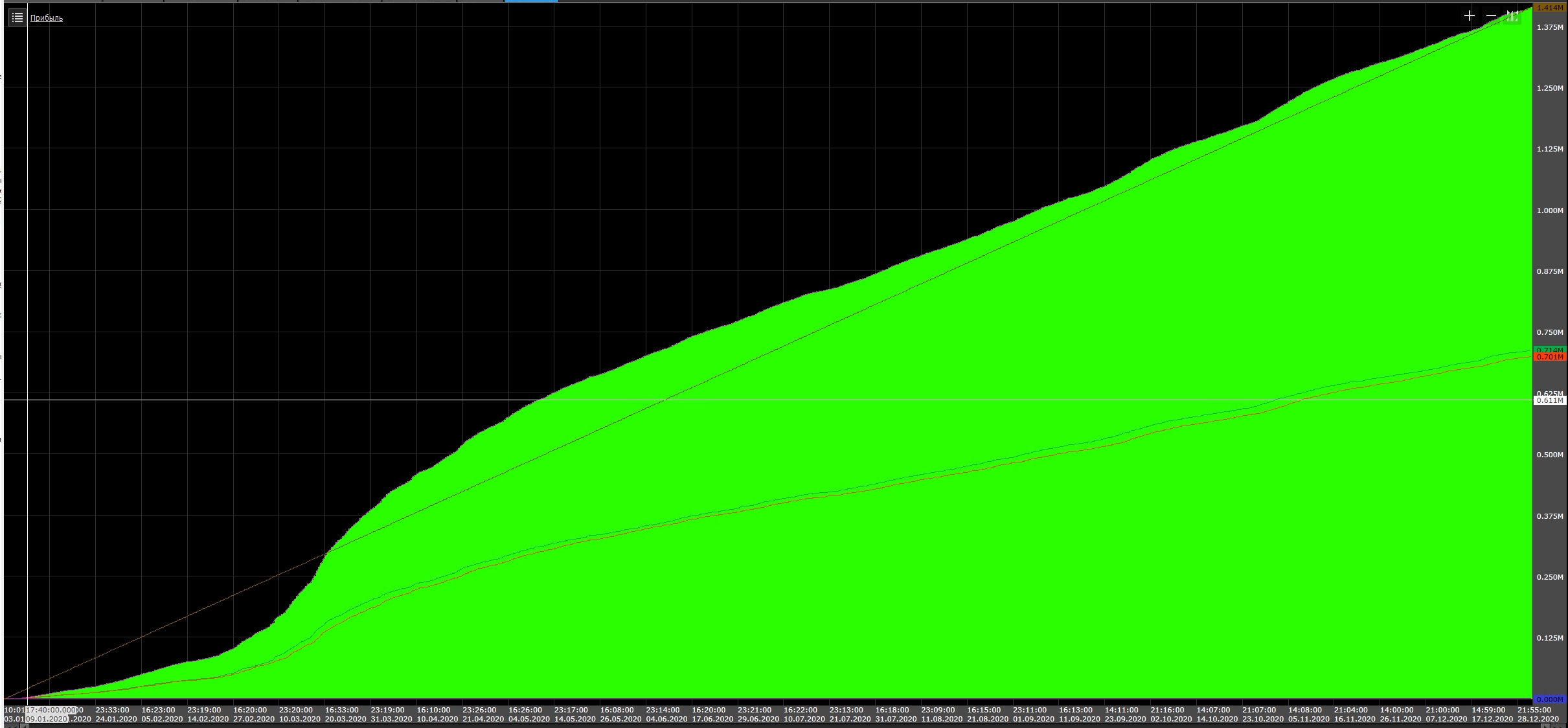Zoom out with the minus icon
This screenshot has height=728, width=1568.
[x=1491, y=16]
